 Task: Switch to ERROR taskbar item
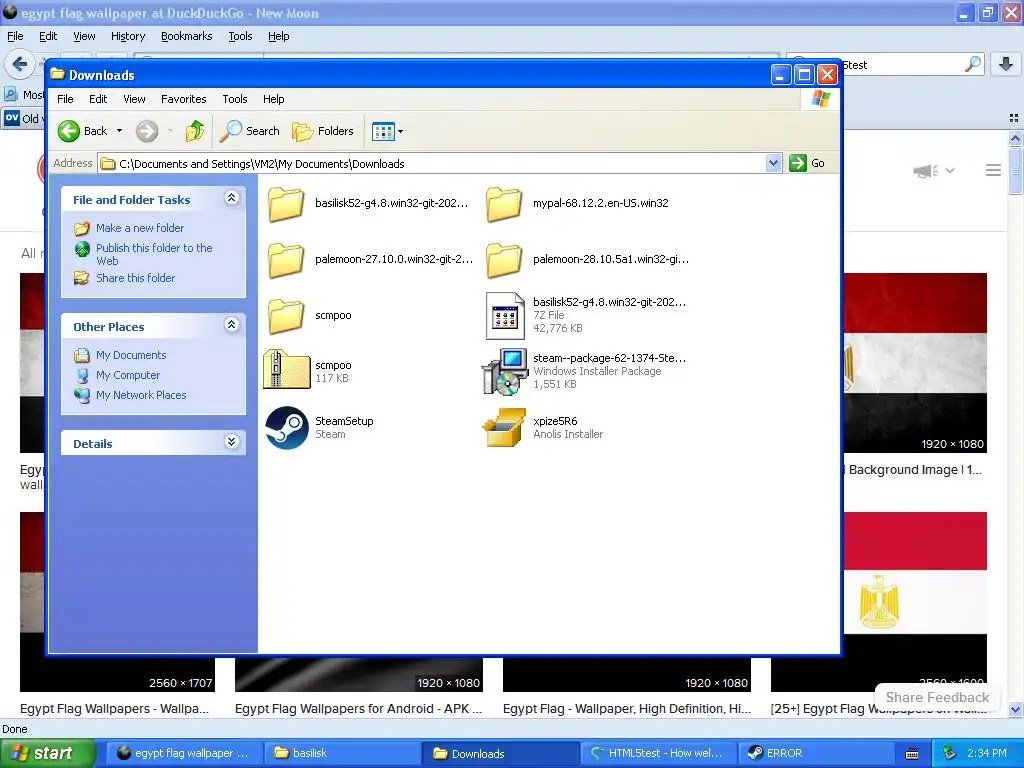click(x=814, y=754)
